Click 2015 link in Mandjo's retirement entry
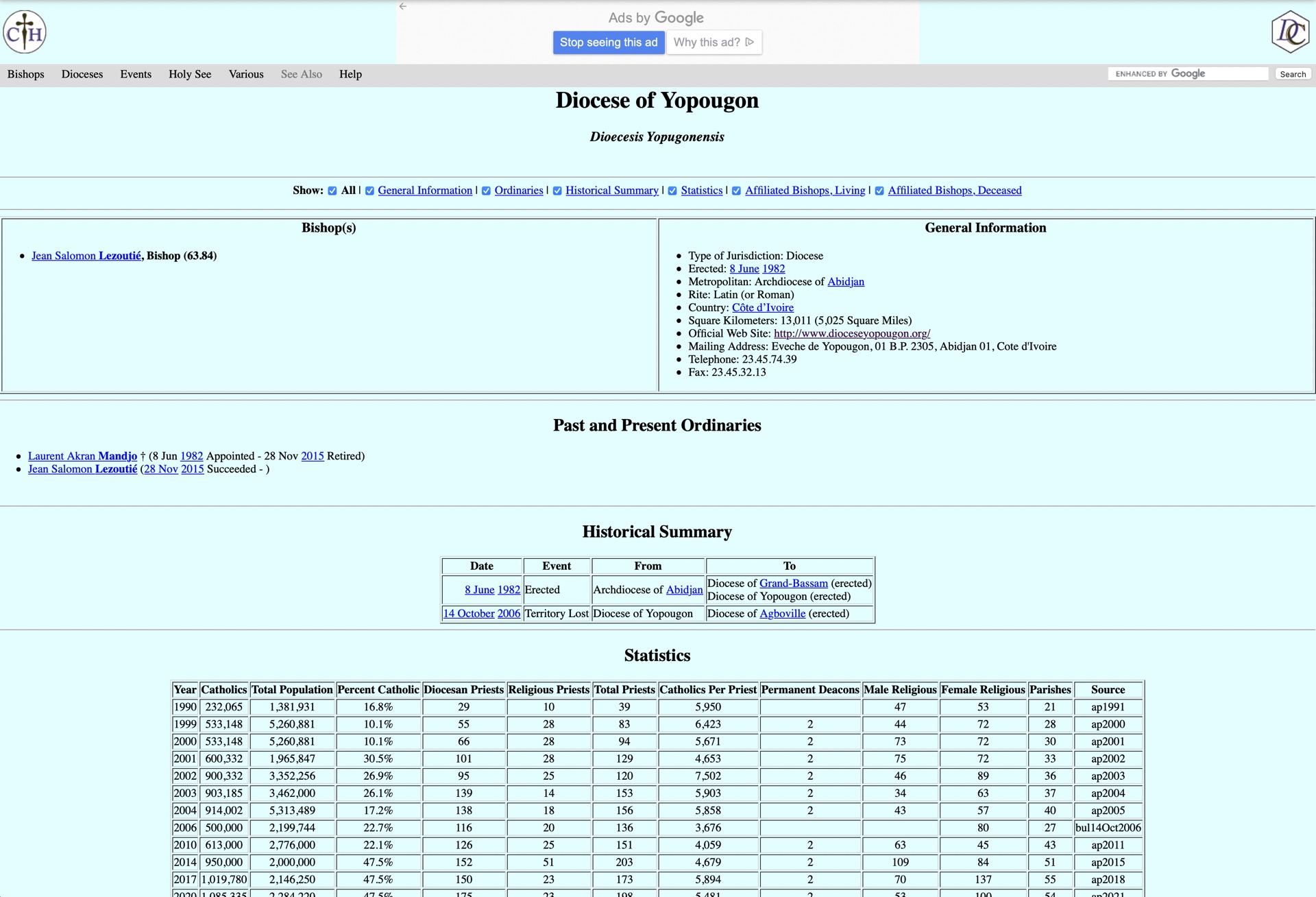This screenshot has width=1316, height=897. coord(313,456)
